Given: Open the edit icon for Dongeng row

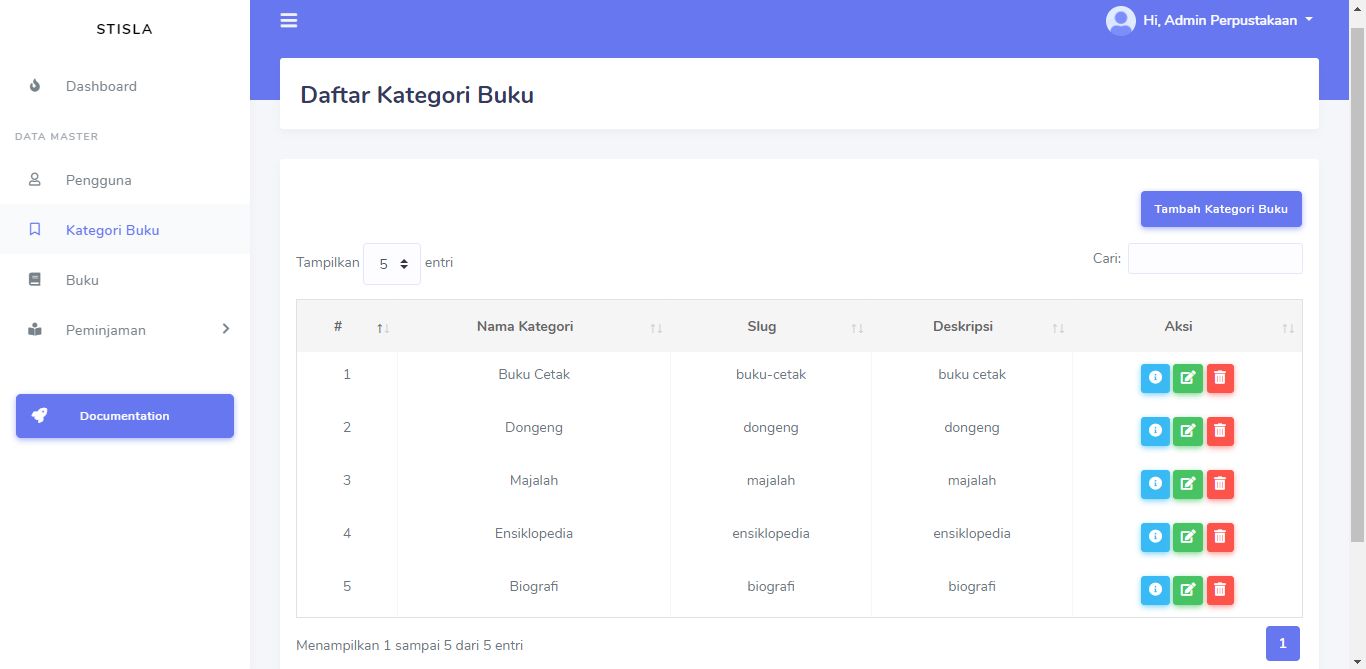Looking at the screenshot, I should (x=1187, y=431).
